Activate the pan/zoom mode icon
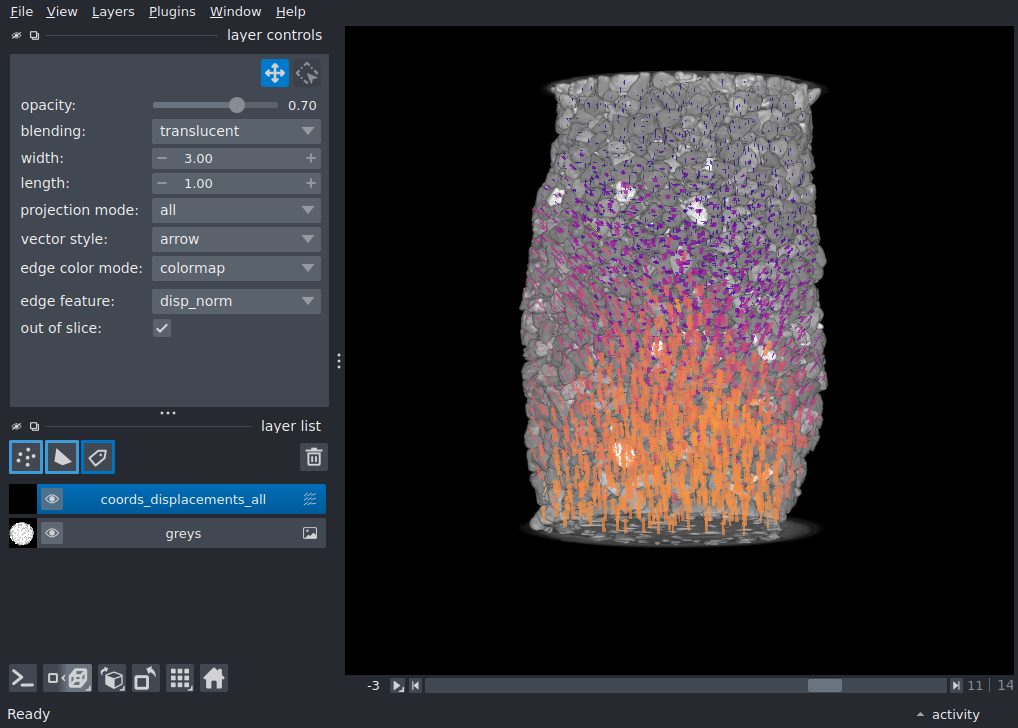 [275, 73]
